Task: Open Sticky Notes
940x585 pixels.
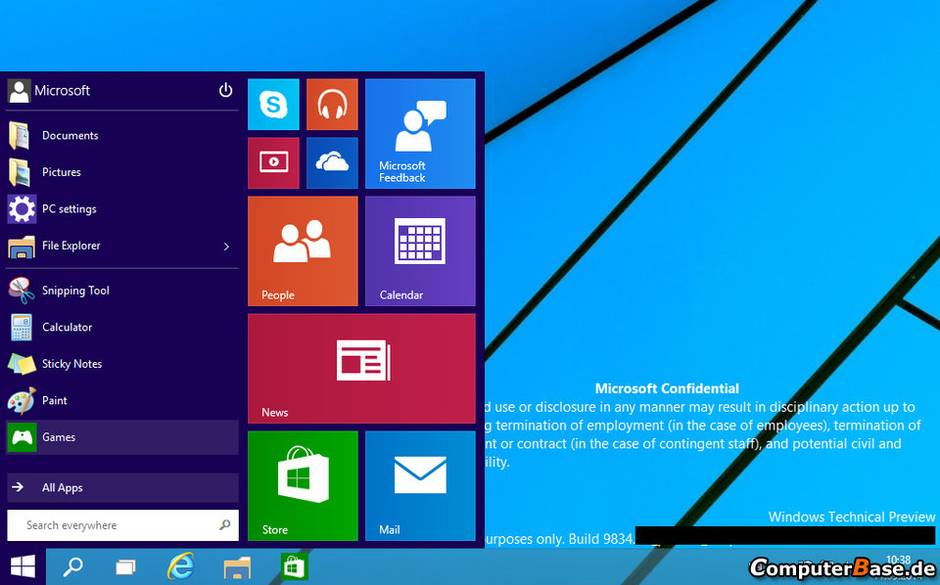Action: 122,364
